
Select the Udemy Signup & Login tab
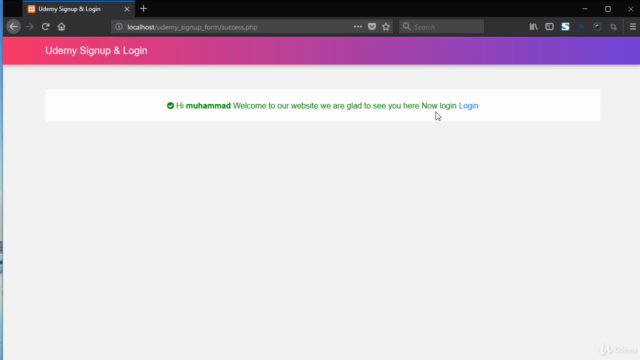(x=79, y=9)
